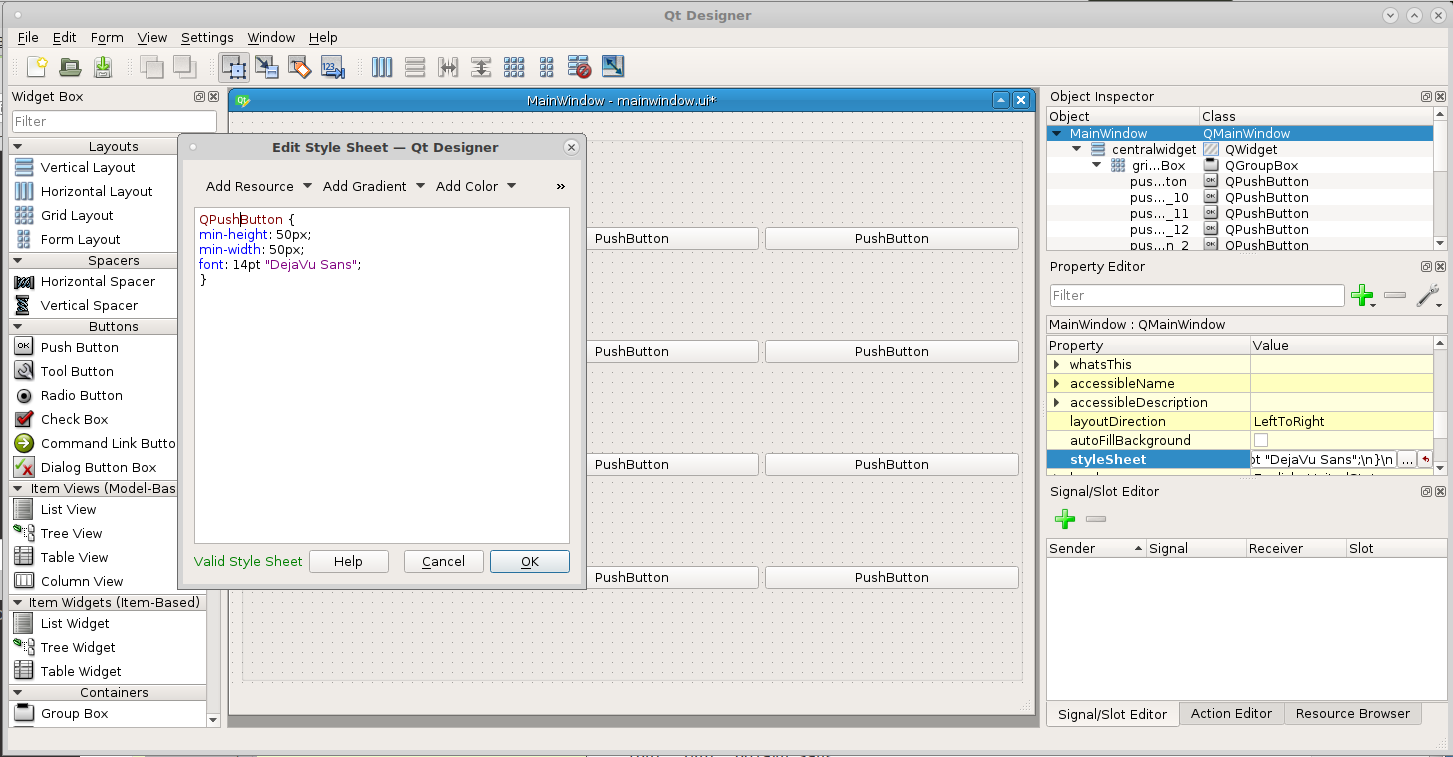The image size is (1453, 757).
Task: Select the Edit Tab Order mode icon
Action: [332, 67]
